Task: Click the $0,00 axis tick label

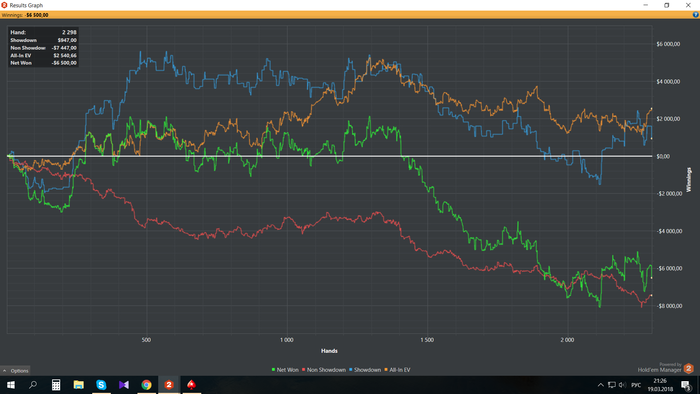Action: pyautogui.click(x=662, y=156)
